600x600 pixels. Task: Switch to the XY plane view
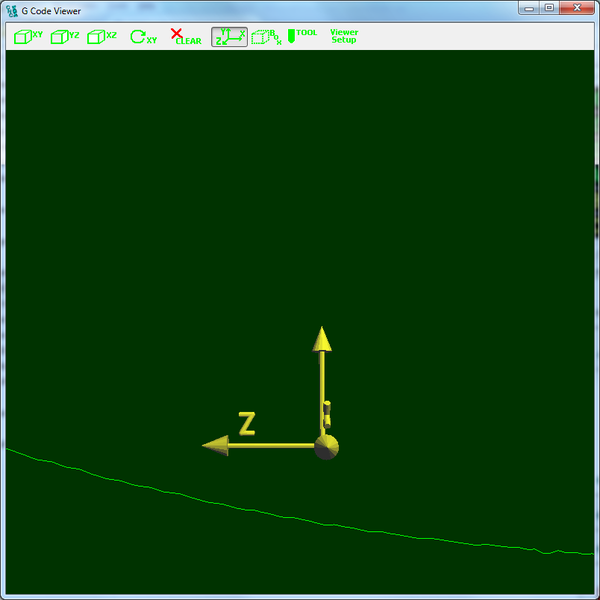28,37
